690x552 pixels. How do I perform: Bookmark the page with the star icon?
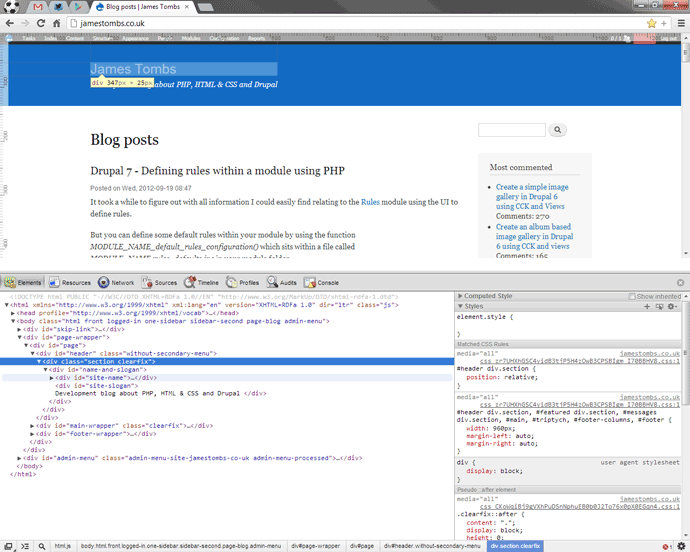(x=651, y=23)
